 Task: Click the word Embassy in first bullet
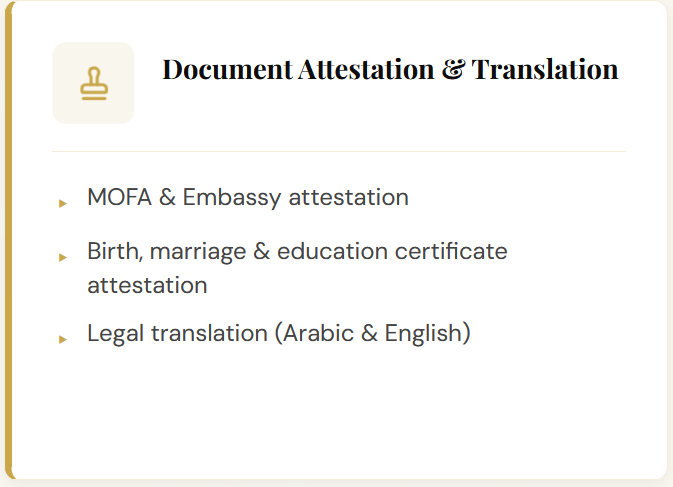click(x=232, y=198)
